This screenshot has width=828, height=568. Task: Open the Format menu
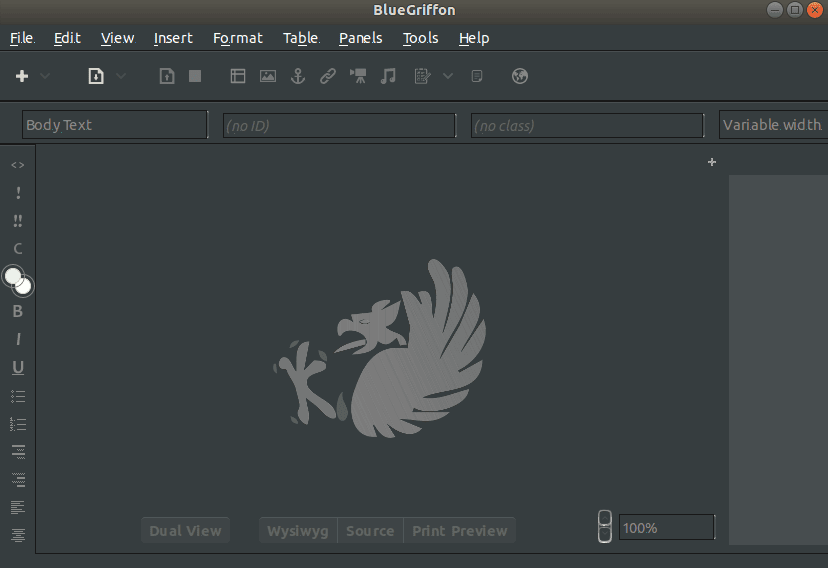click(x=238, y=38)
